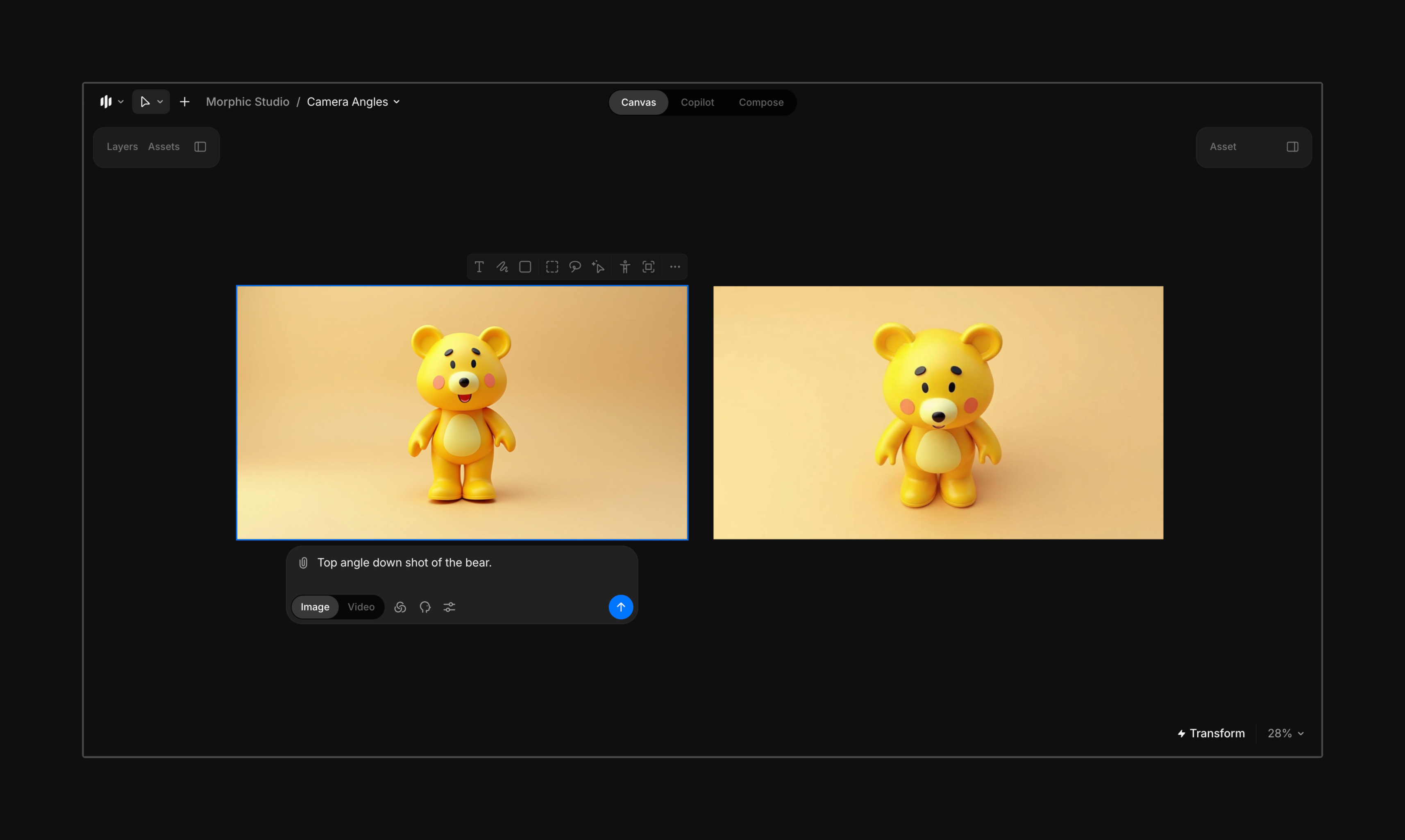Open the prompt settings sliders icon

pos(449,607)
